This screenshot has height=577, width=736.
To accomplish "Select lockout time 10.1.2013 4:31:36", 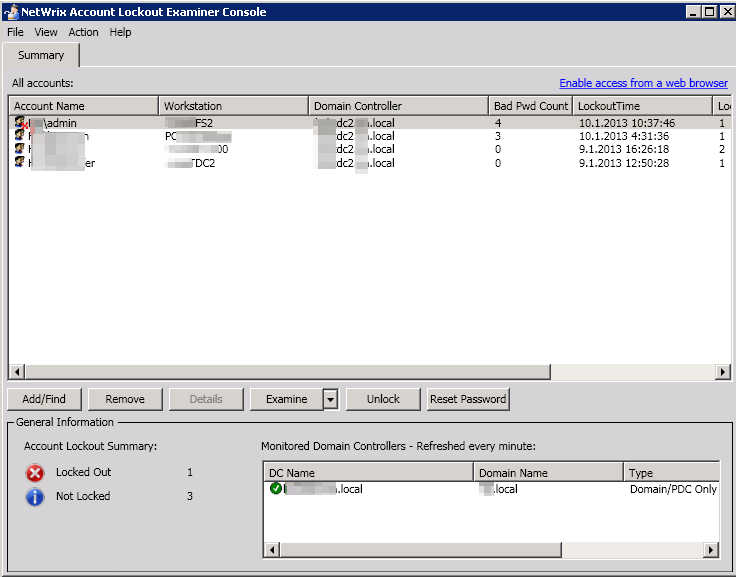I will click(x=624, y=136).
